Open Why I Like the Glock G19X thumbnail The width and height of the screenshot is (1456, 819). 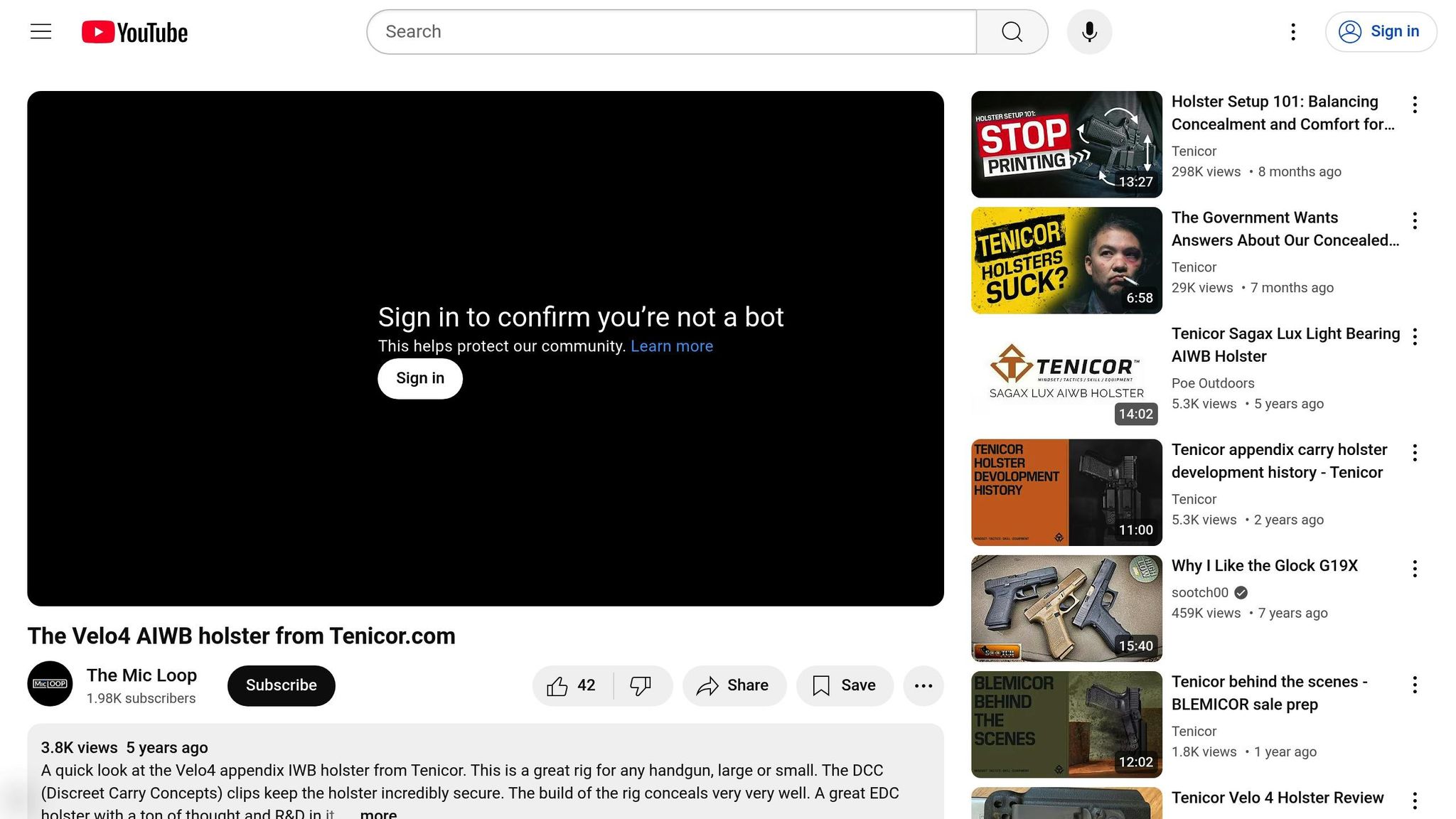point(1066,609)
